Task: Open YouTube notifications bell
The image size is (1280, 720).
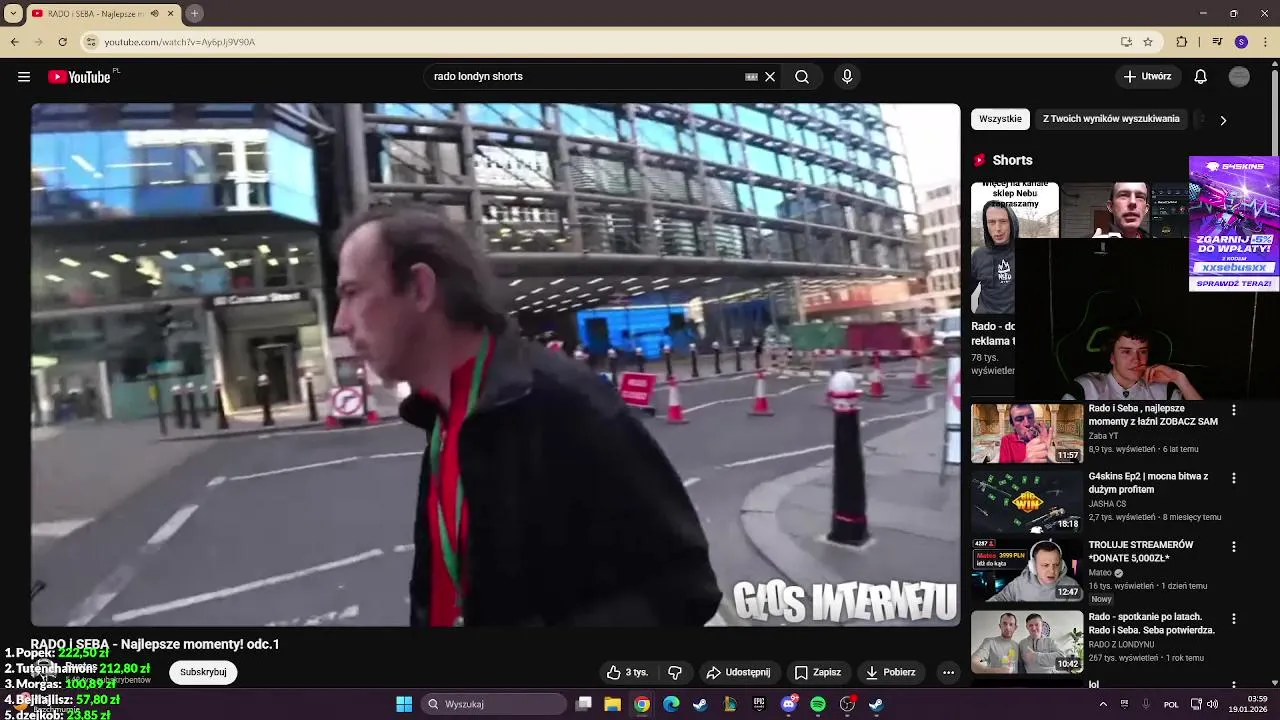Action: pyautogui.click(x=1201, y=77)
